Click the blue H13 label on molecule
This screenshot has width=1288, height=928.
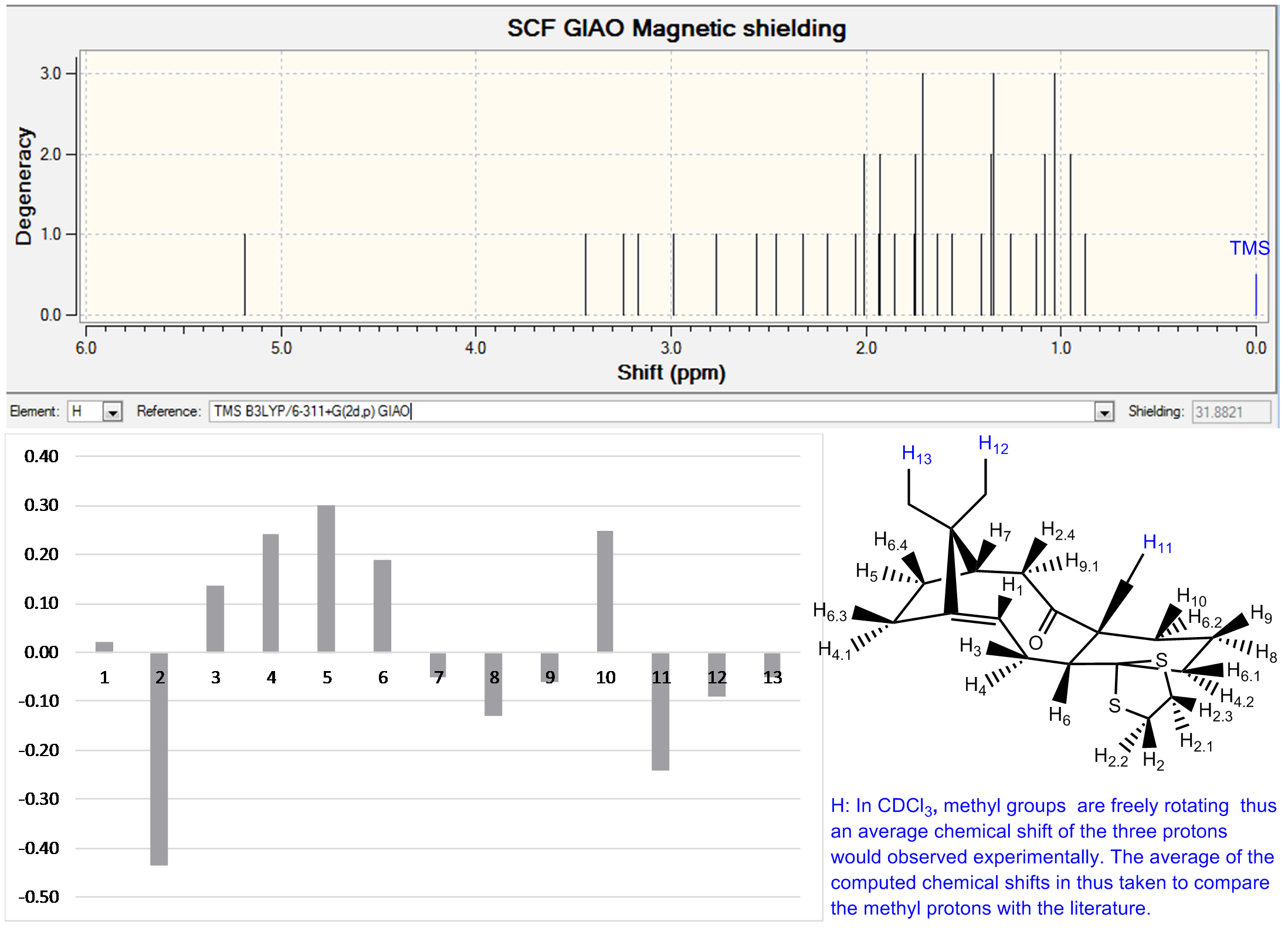click(x=916, y=454)
